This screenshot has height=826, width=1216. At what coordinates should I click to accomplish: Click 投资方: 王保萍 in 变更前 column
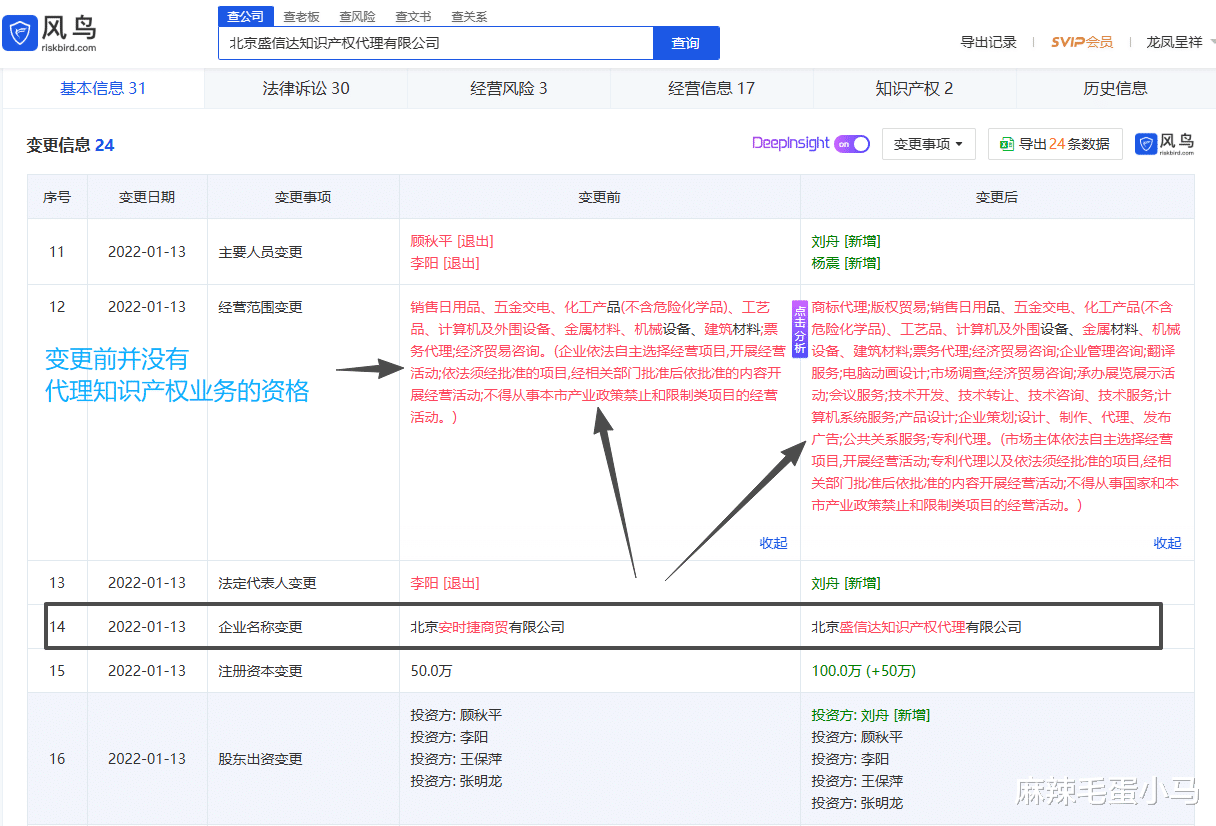pyautogui.click(x=456, y=759)
